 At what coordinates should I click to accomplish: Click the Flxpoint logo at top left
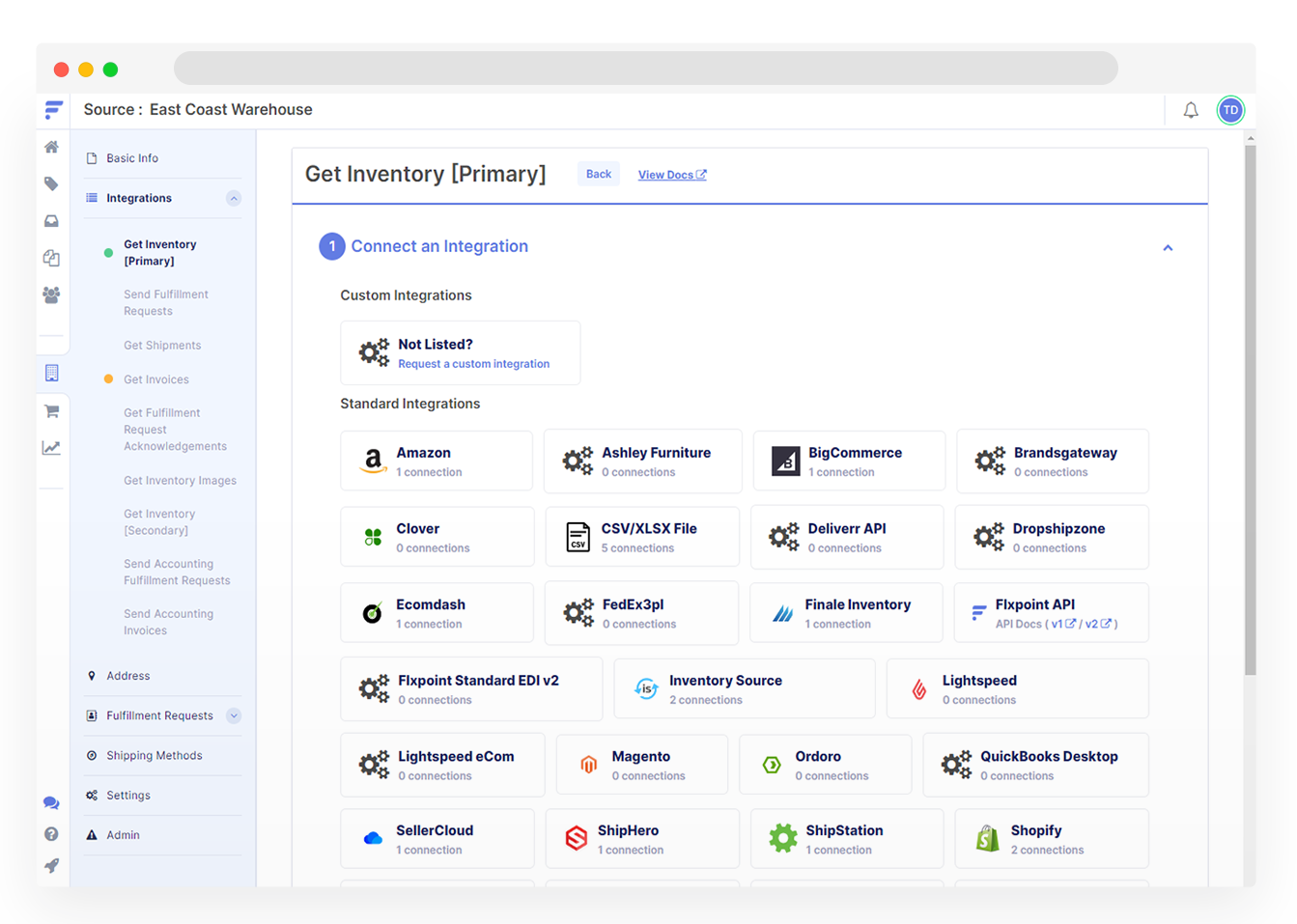pos(54,110)
